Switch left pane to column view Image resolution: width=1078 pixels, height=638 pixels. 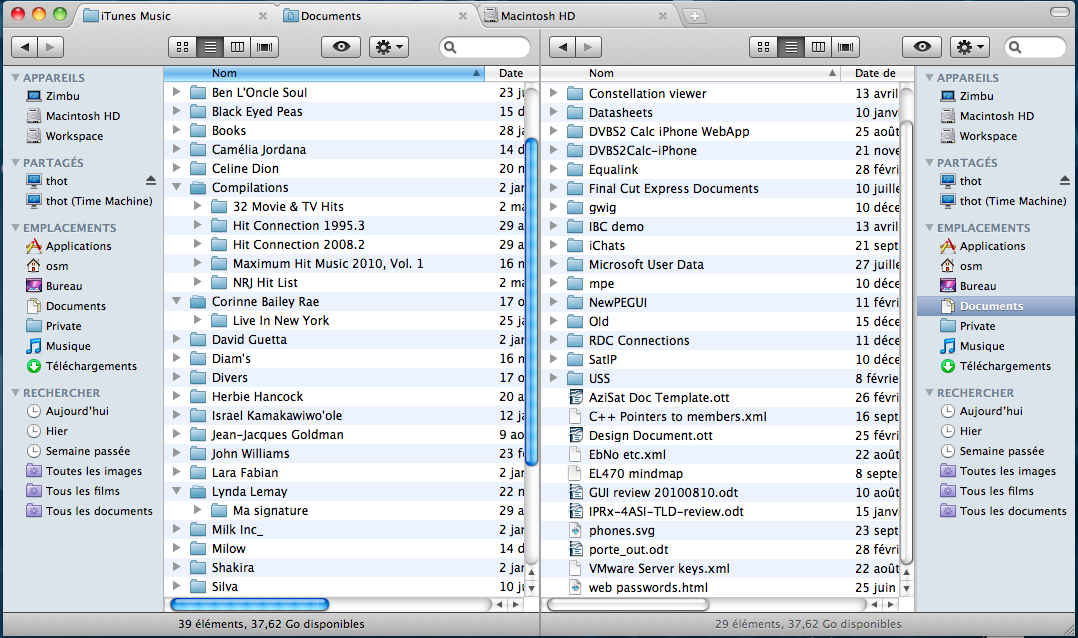click(x=237, y=47)
